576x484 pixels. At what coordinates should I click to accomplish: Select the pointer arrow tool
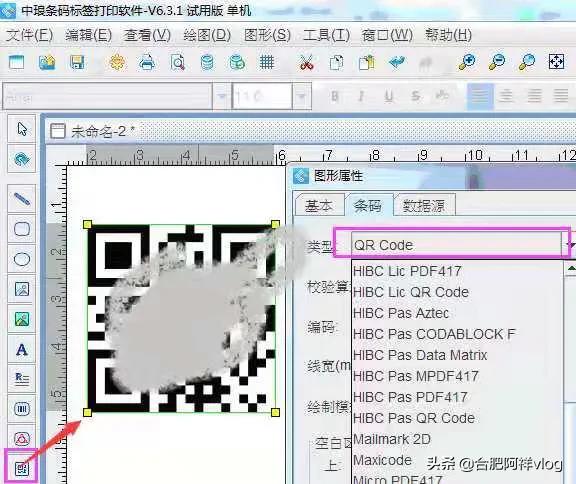(22, 129)
